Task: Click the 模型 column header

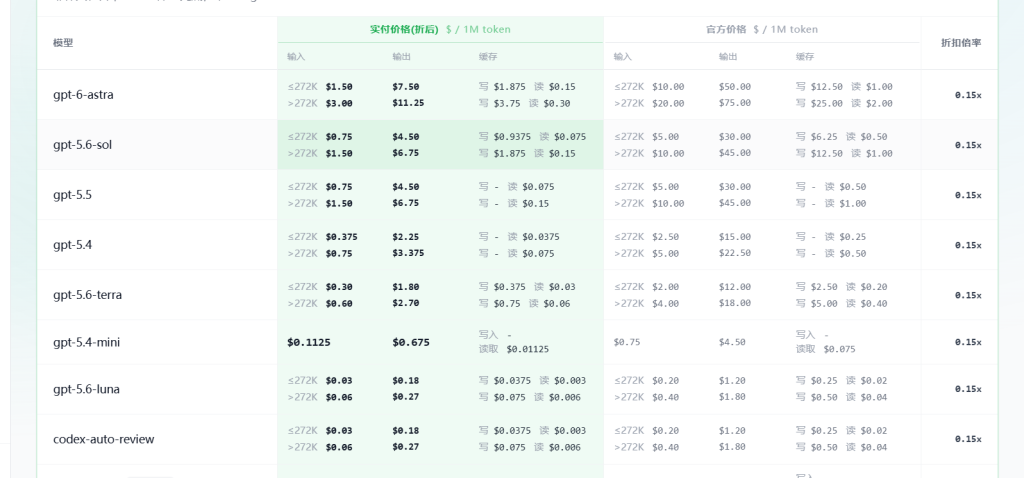Action: point(63,43)
